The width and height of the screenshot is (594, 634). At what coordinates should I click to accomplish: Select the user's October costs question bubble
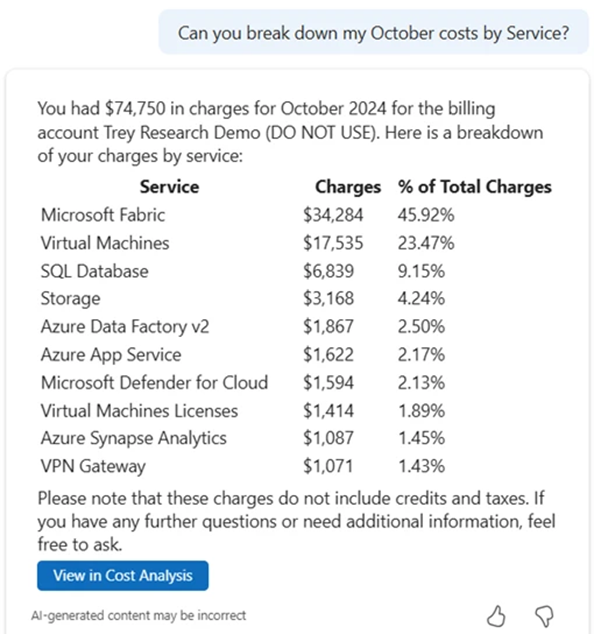(374, 32)
